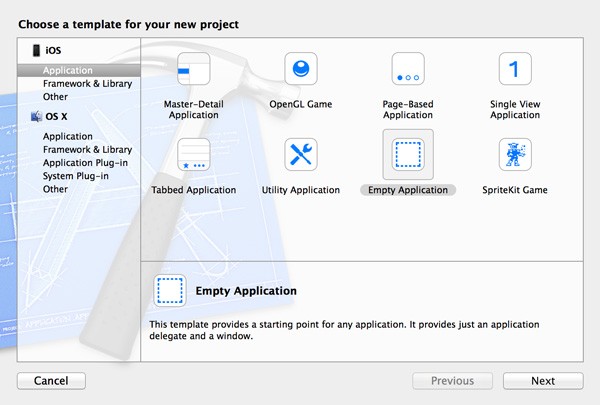This screenshot has width=600, height=405.
Task: Click the Empty Application template icon
Action: [408, 155]
